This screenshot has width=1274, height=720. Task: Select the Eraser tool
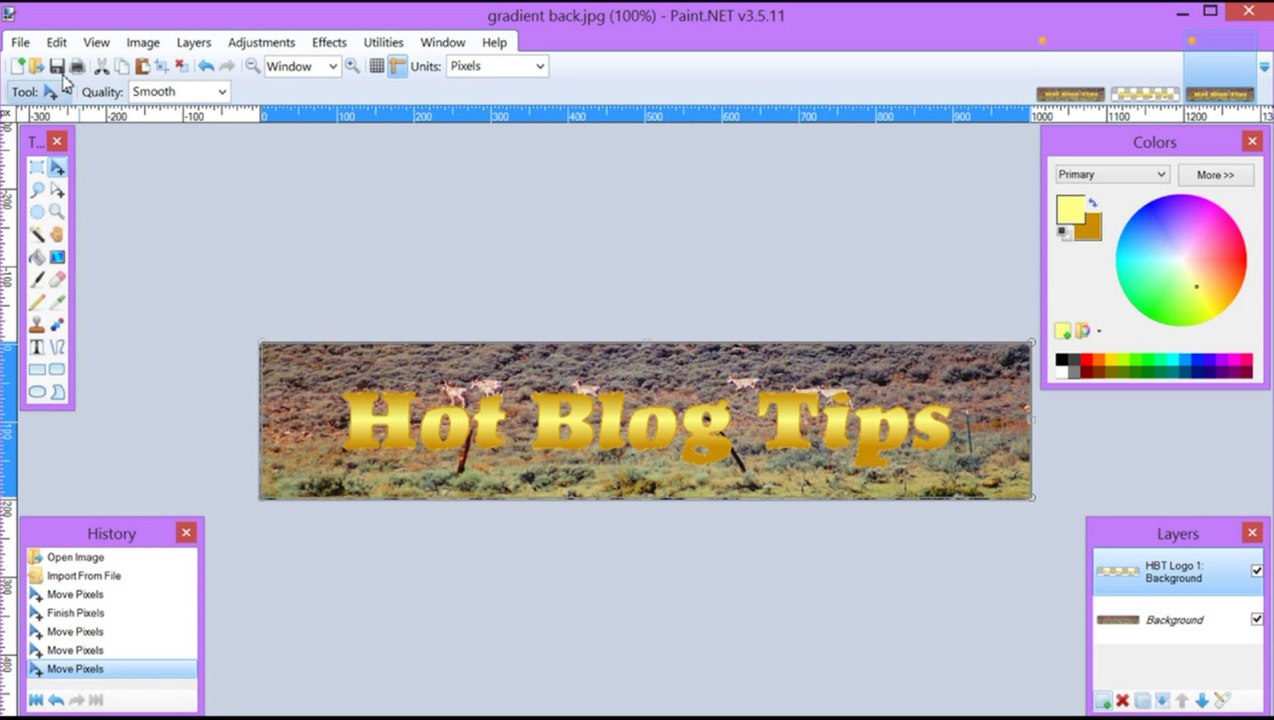(x=57, y=280)
